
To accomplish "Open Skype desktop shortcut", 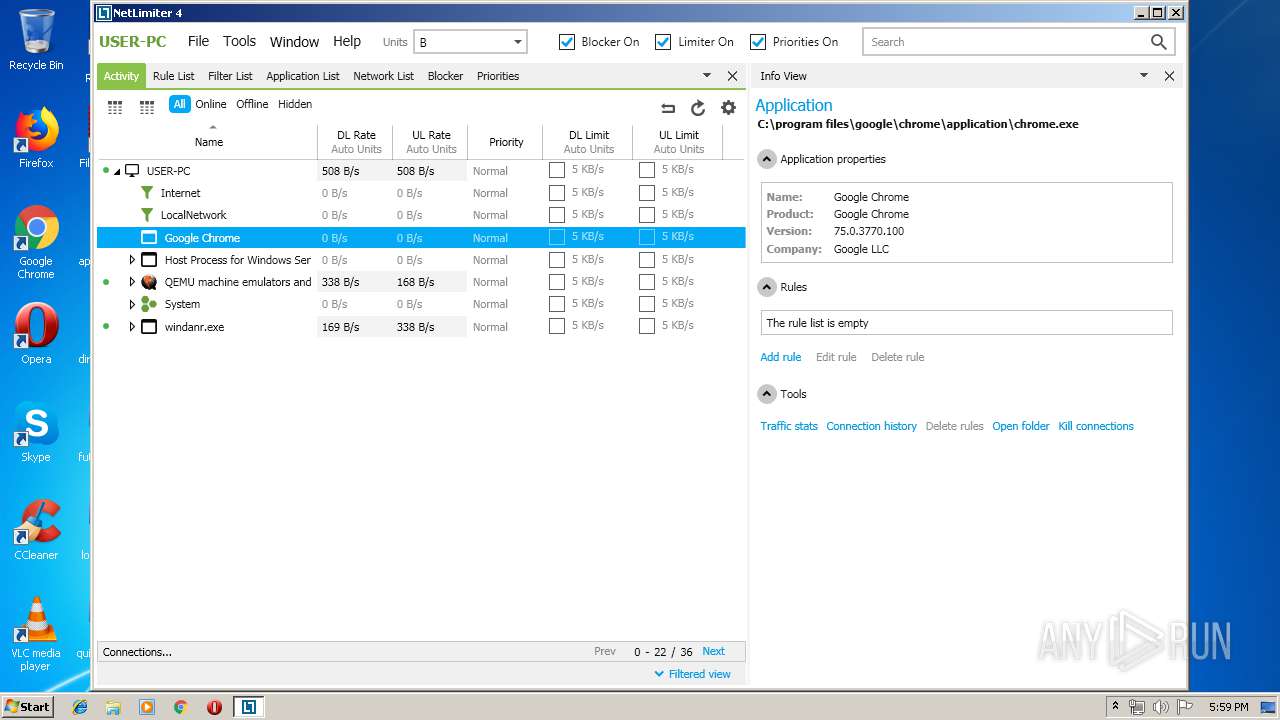I will click(36, 432).
